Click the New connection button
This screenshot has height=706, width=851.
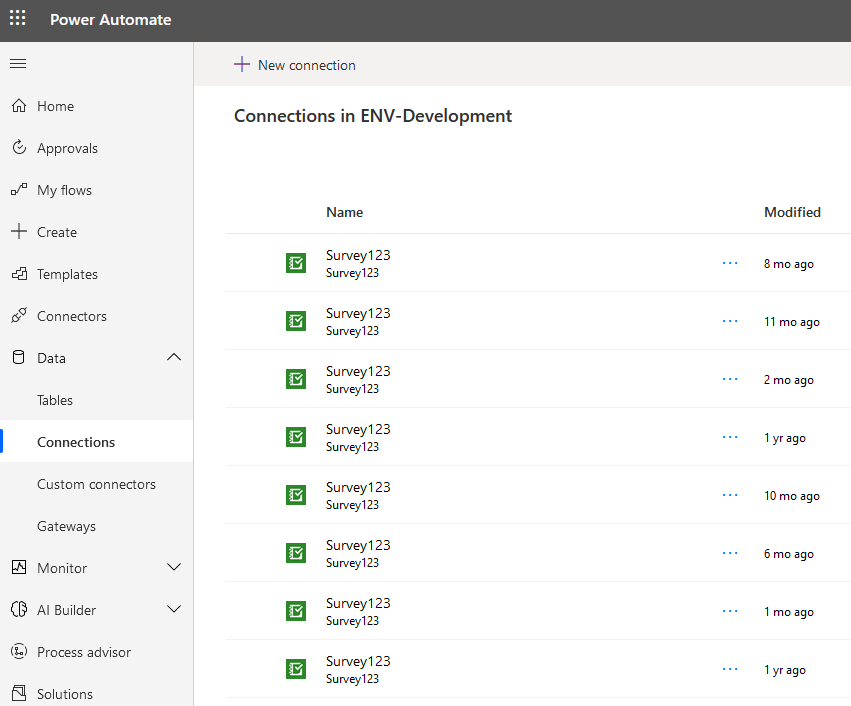click(x=294, y=64)
